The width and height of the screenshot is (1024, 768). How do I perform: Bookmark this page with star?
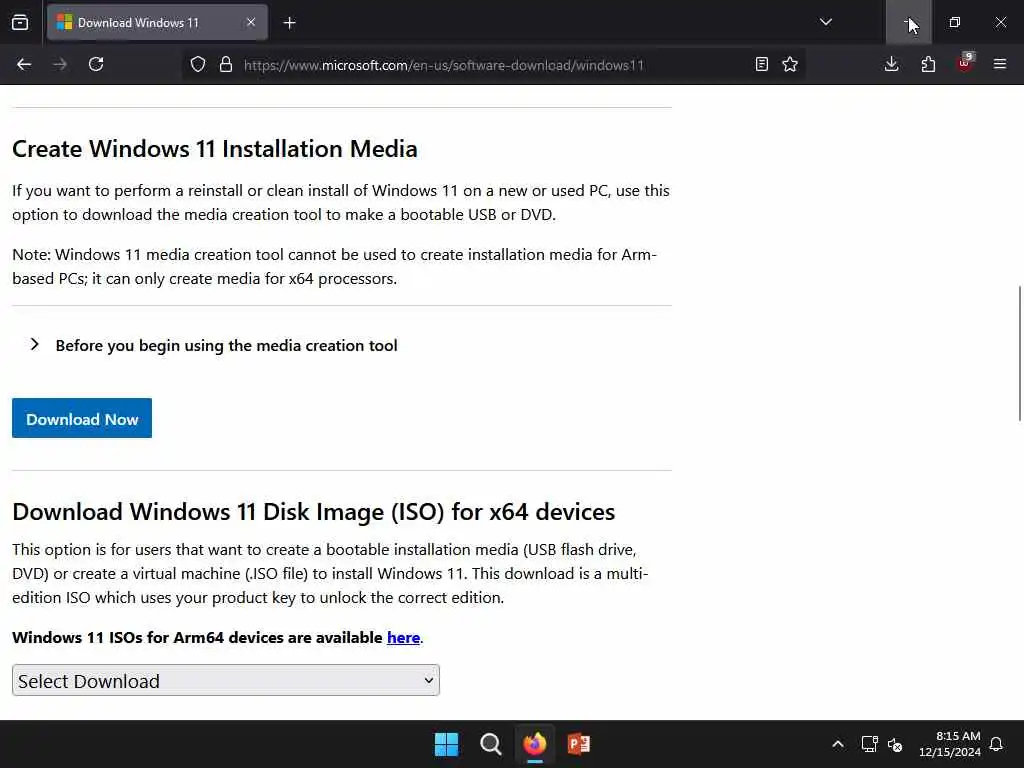click(790, 64)
